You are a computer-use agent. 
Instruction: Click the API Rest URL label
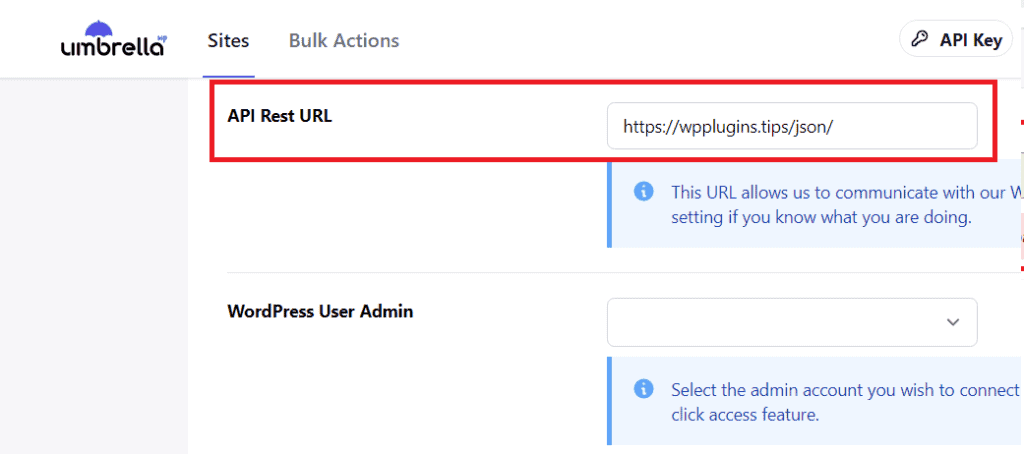280,116
